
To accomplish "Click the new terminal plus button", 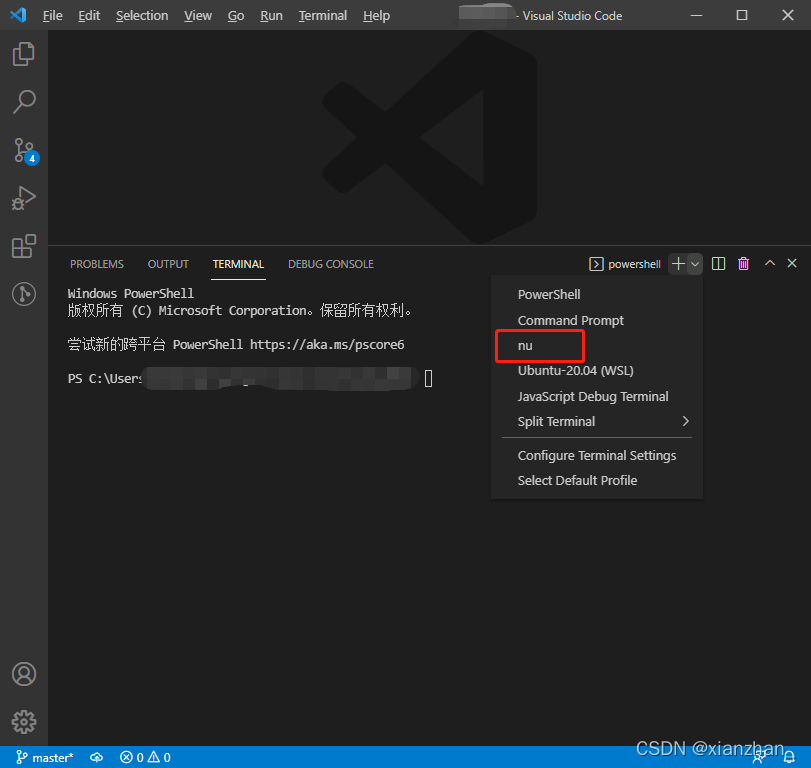I will 678,264.
